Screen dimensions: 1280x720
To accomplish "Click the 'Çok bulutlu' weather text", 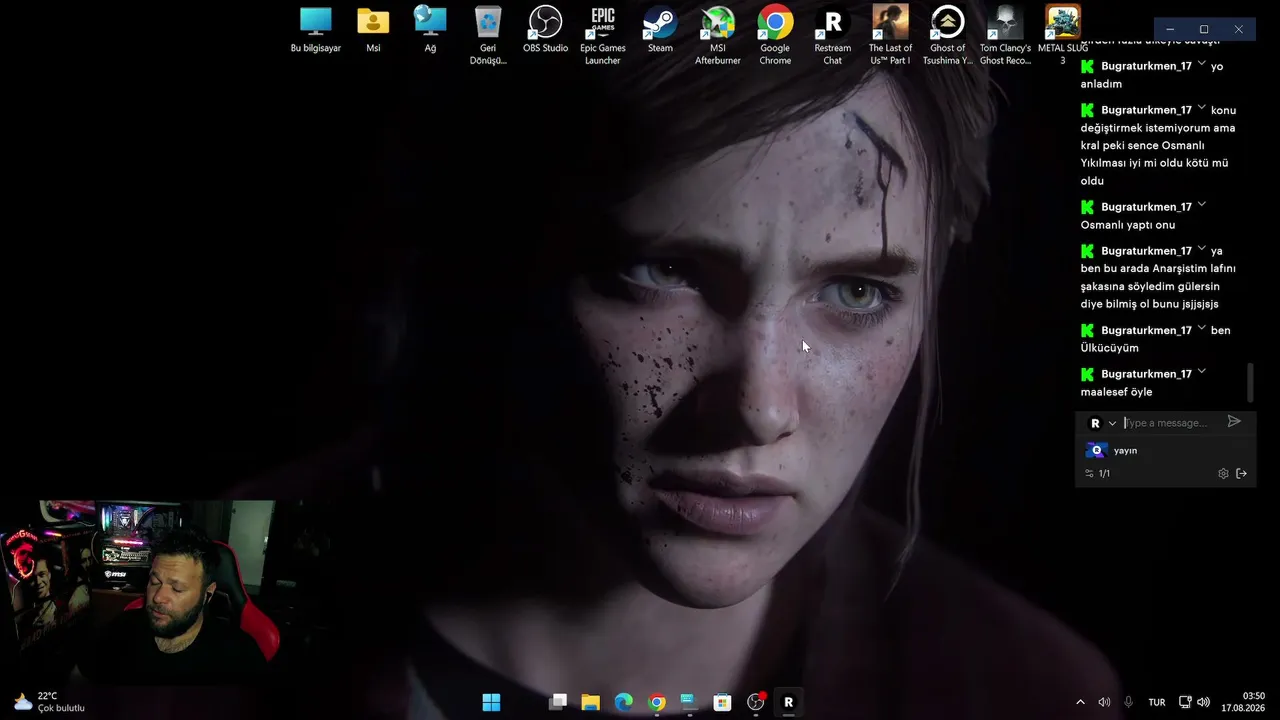I will coord(61,709).
